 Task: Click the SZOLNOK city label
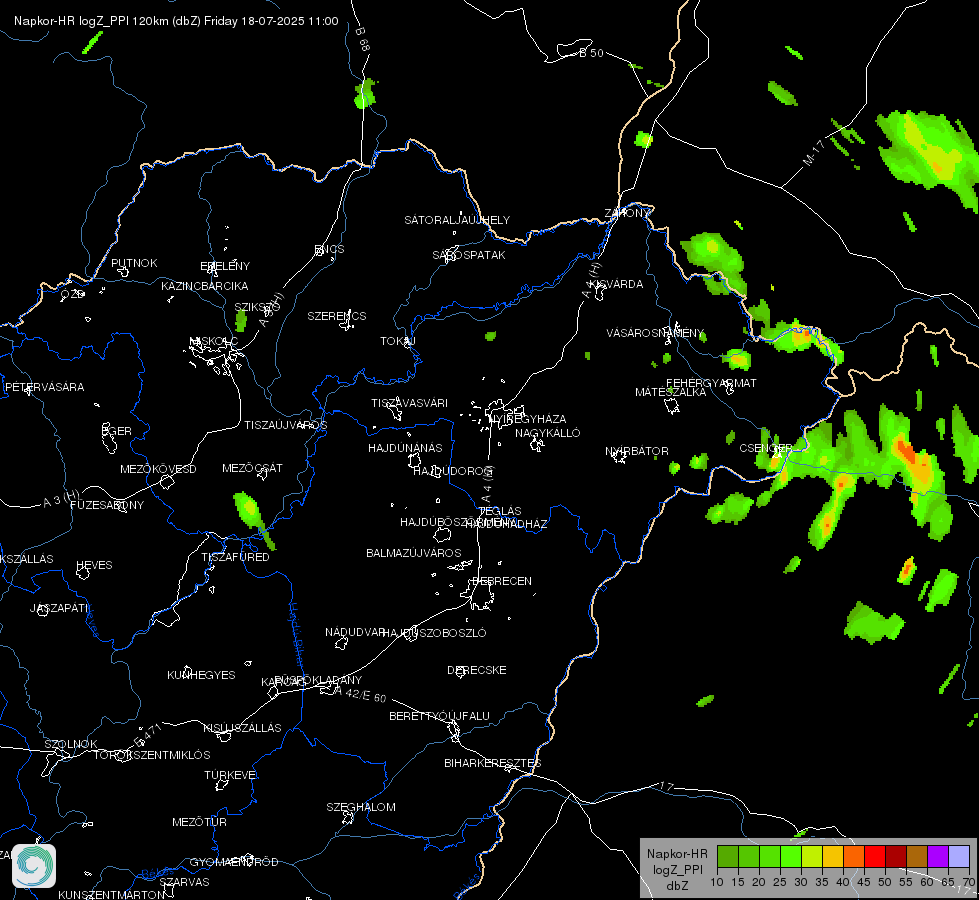coord(71,744)
